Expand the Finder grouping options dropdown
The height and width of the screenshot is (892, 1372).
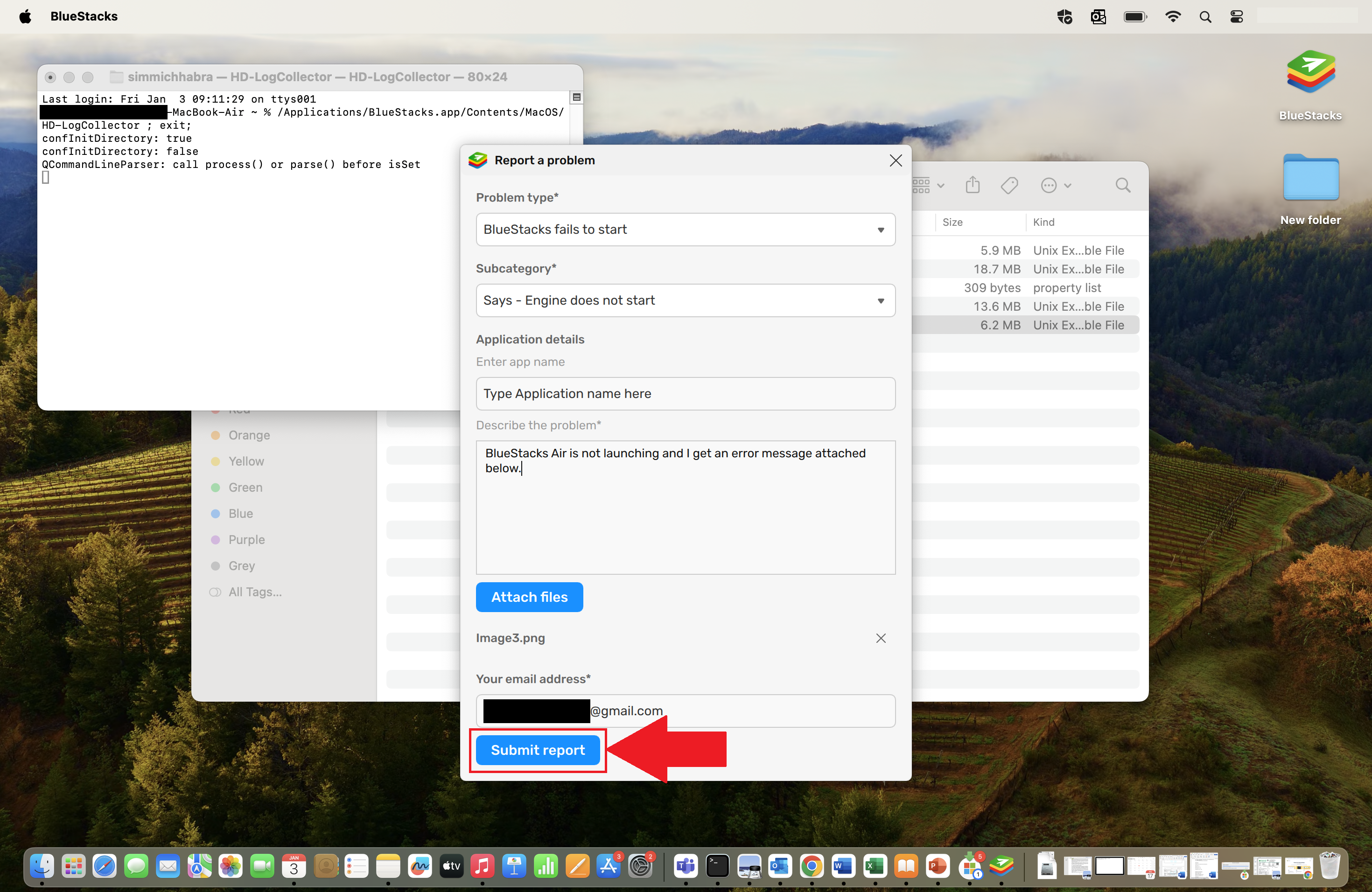(928, 186)
